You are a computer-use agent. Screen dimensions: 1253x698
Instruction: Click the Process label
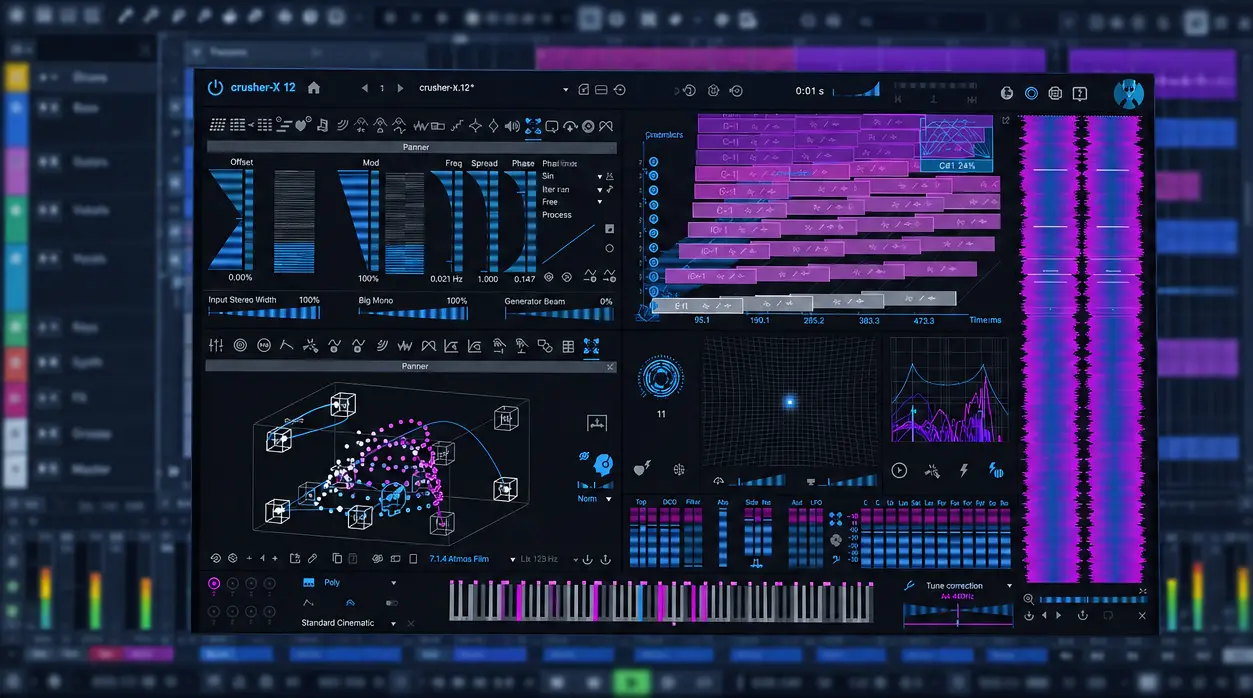[557, 215]
